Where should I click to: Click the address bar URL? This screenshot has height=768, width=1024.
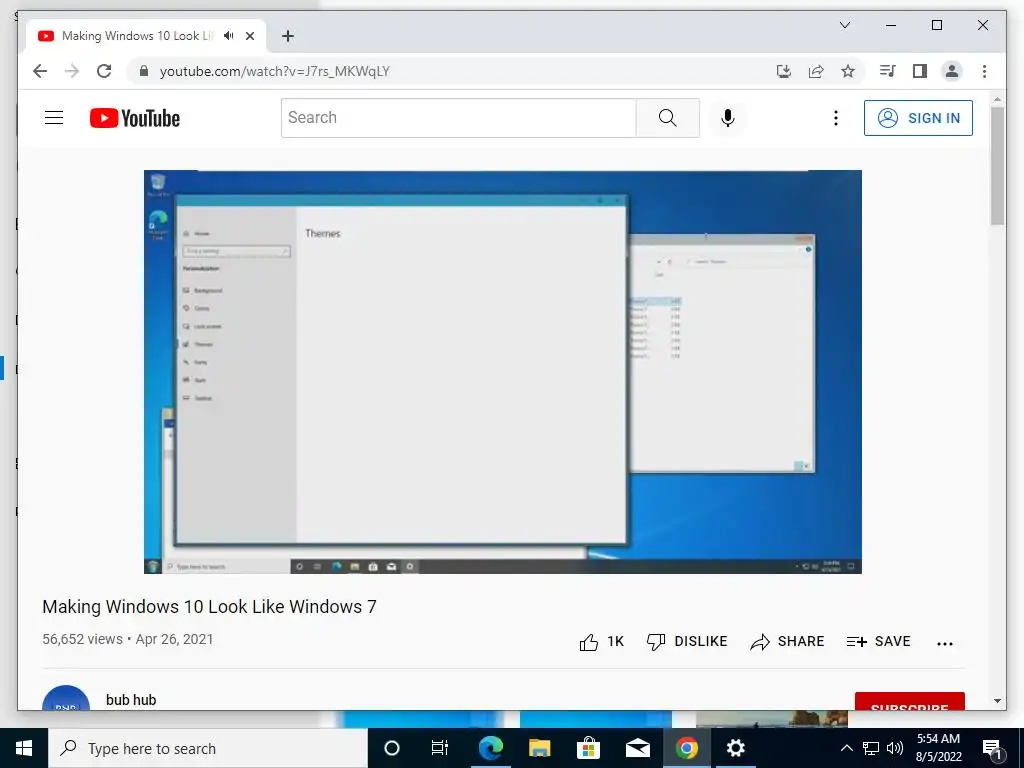[x=274, y=71]
